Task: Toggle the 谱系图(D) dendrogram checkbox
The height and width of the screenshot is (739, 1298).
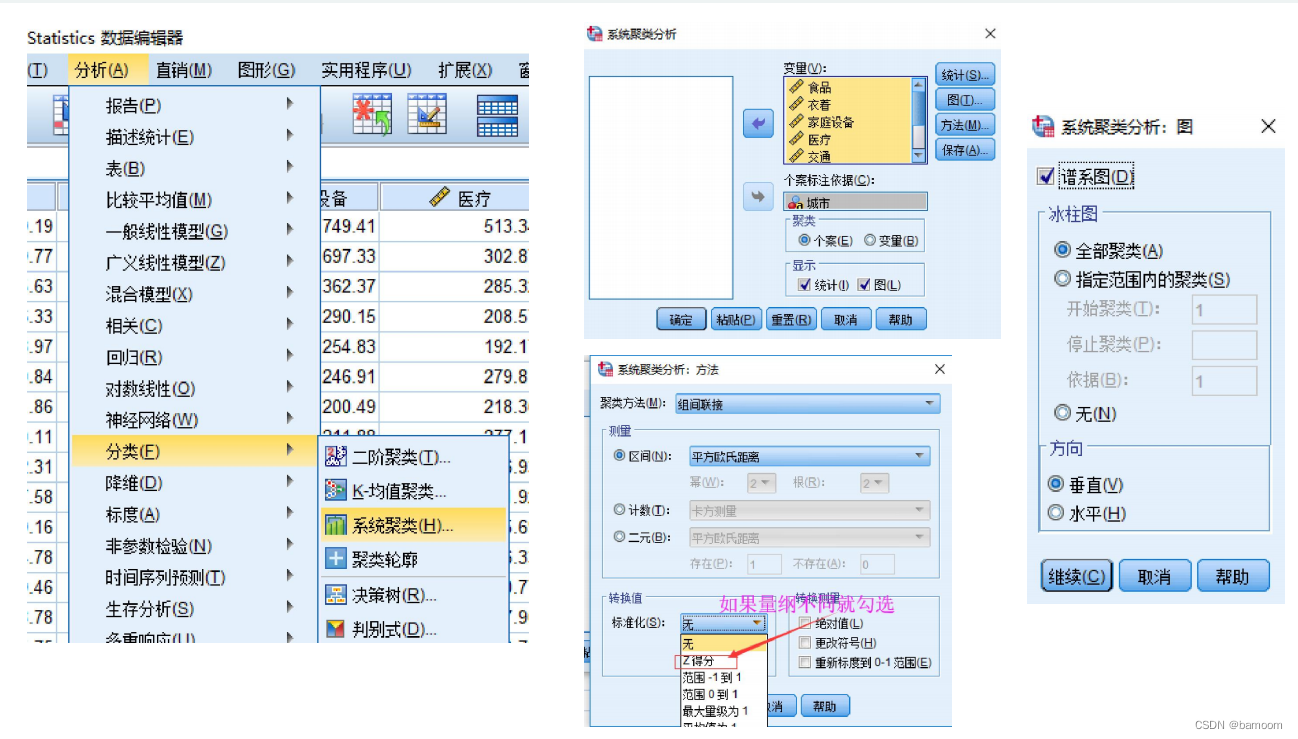Action: point(1046,177)
